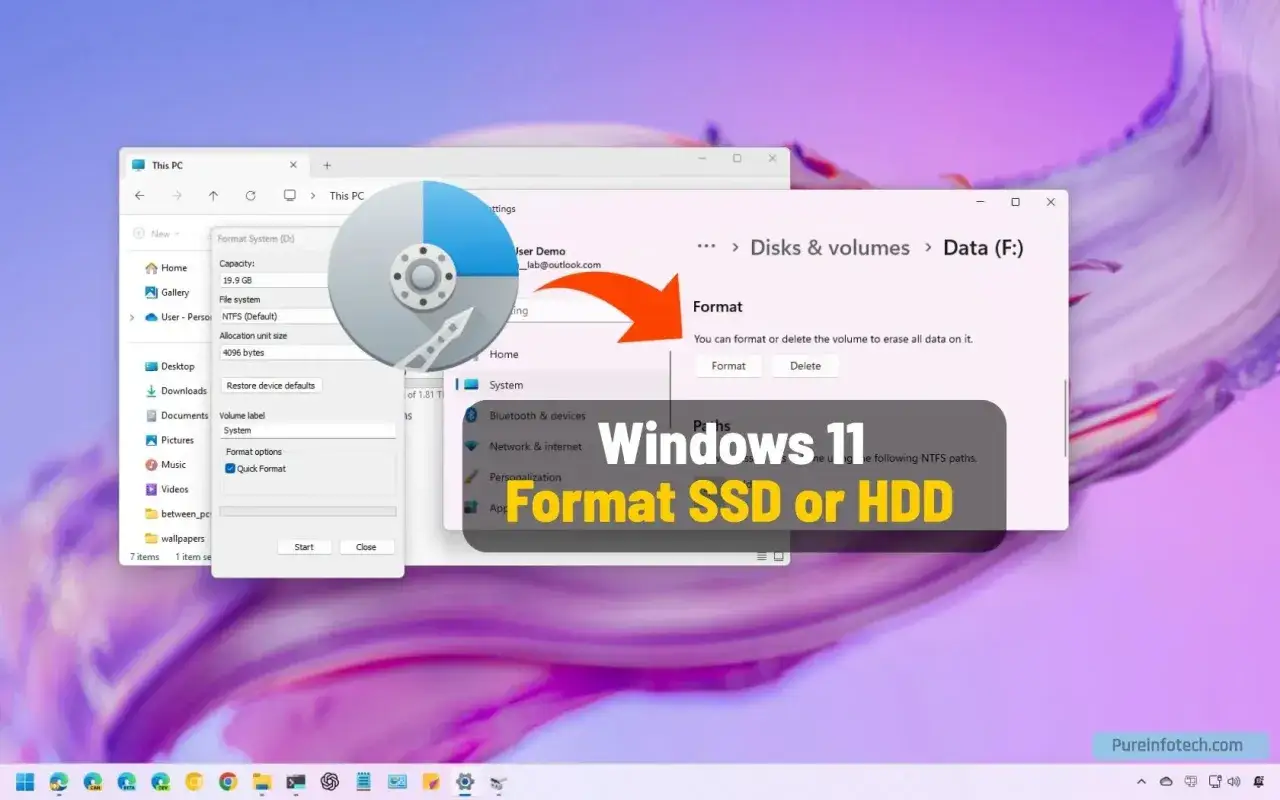Open the Videos folder in the sidebar

click(167, 489)
